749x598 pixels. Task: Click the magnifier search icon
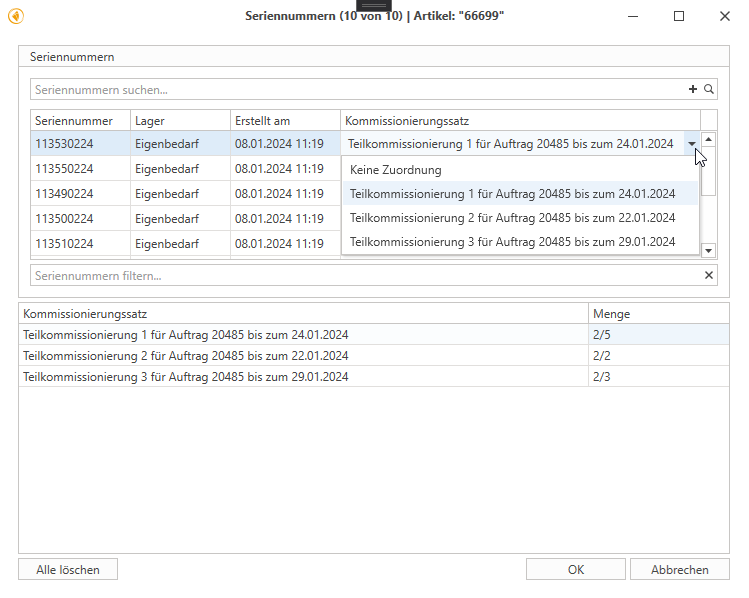click(x=709, y=90)
